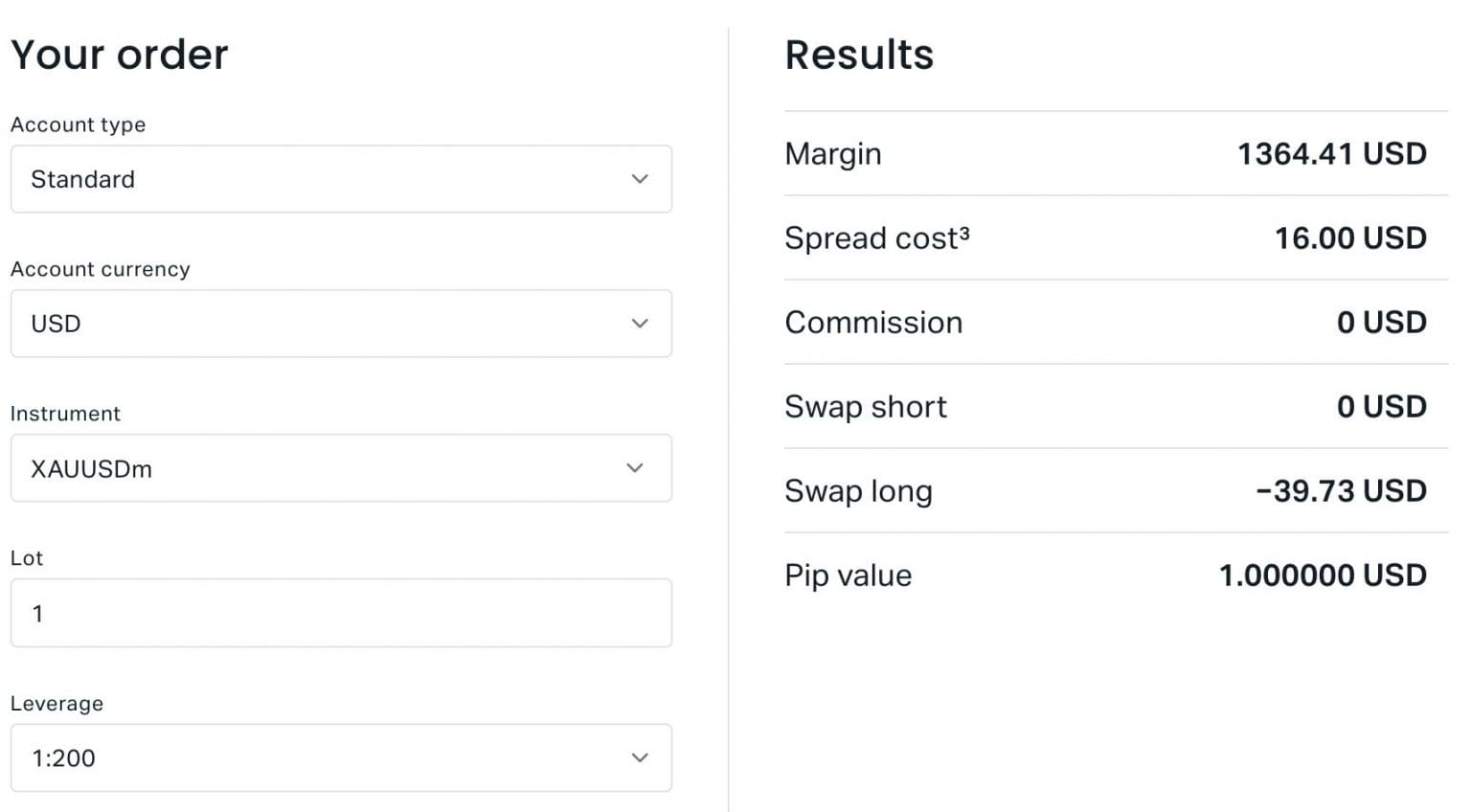The image size is (1471, 812).
Task: Select the Commission result label
Action: point(873,323)
